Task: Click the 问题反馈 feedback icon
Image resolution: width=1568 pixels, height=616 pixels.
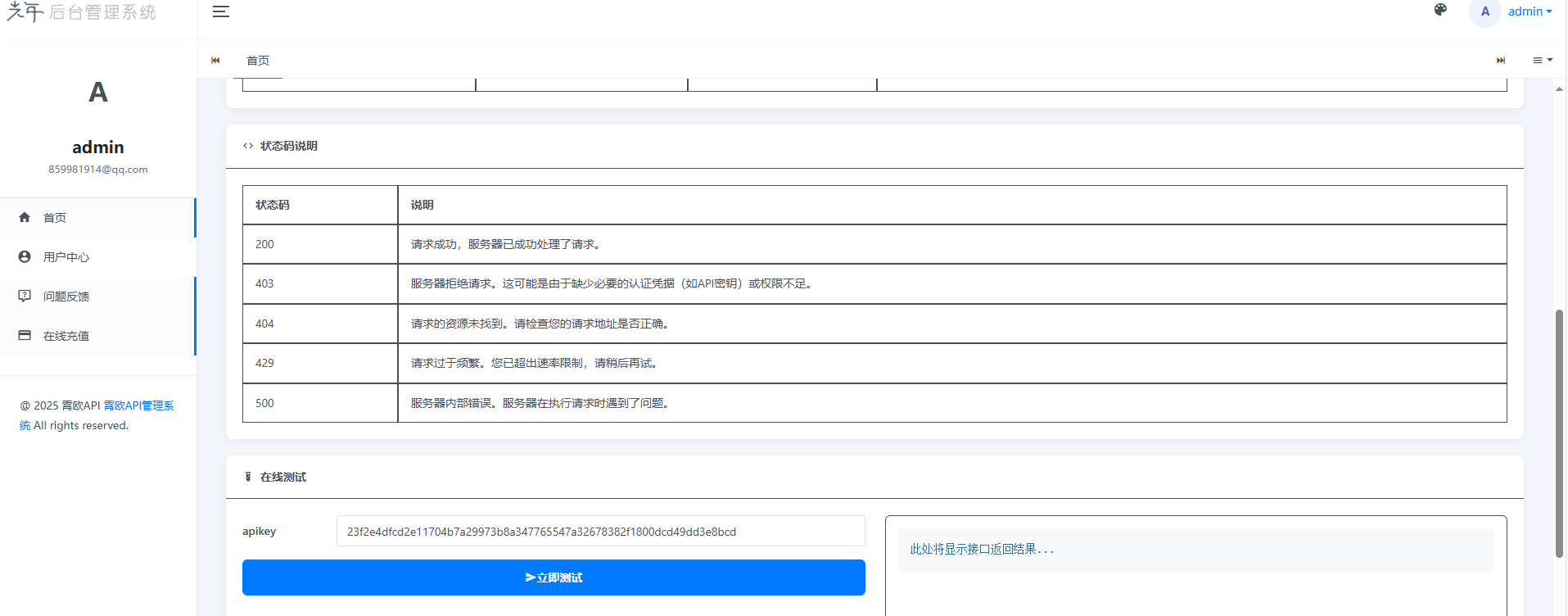Action: pyautogui.click(x=25, y=296)
